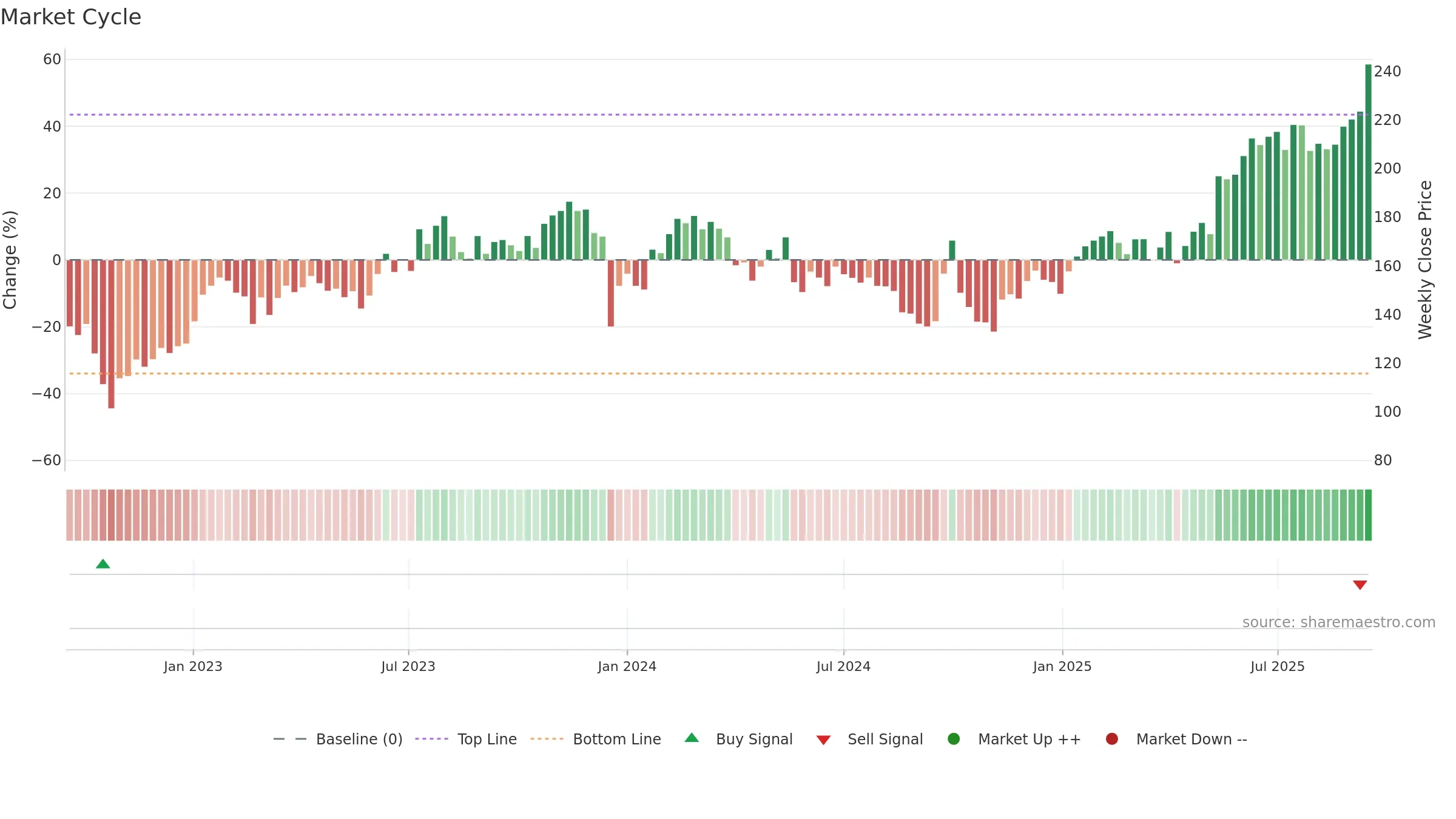1456x819 pixels.
Task: Toggle the Baseline (0) legend entry
Action: click(338, 740)
